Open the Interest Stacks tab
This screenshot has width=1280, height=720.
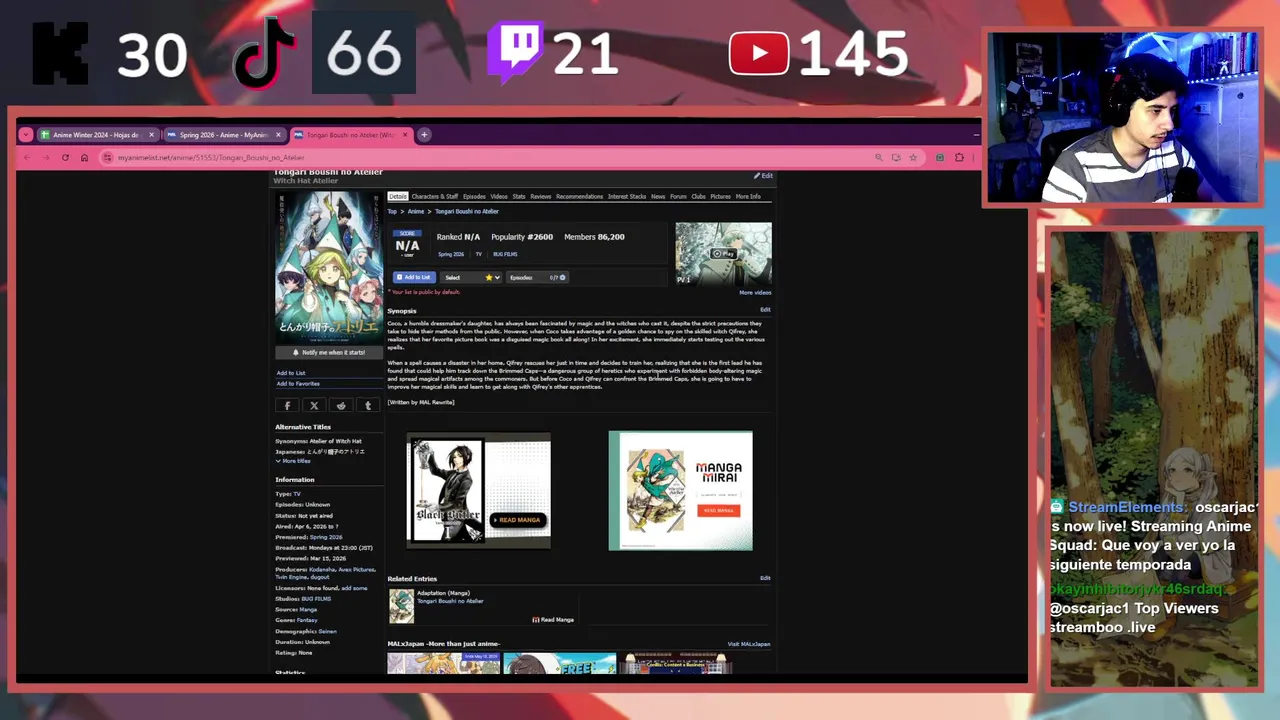627,196
